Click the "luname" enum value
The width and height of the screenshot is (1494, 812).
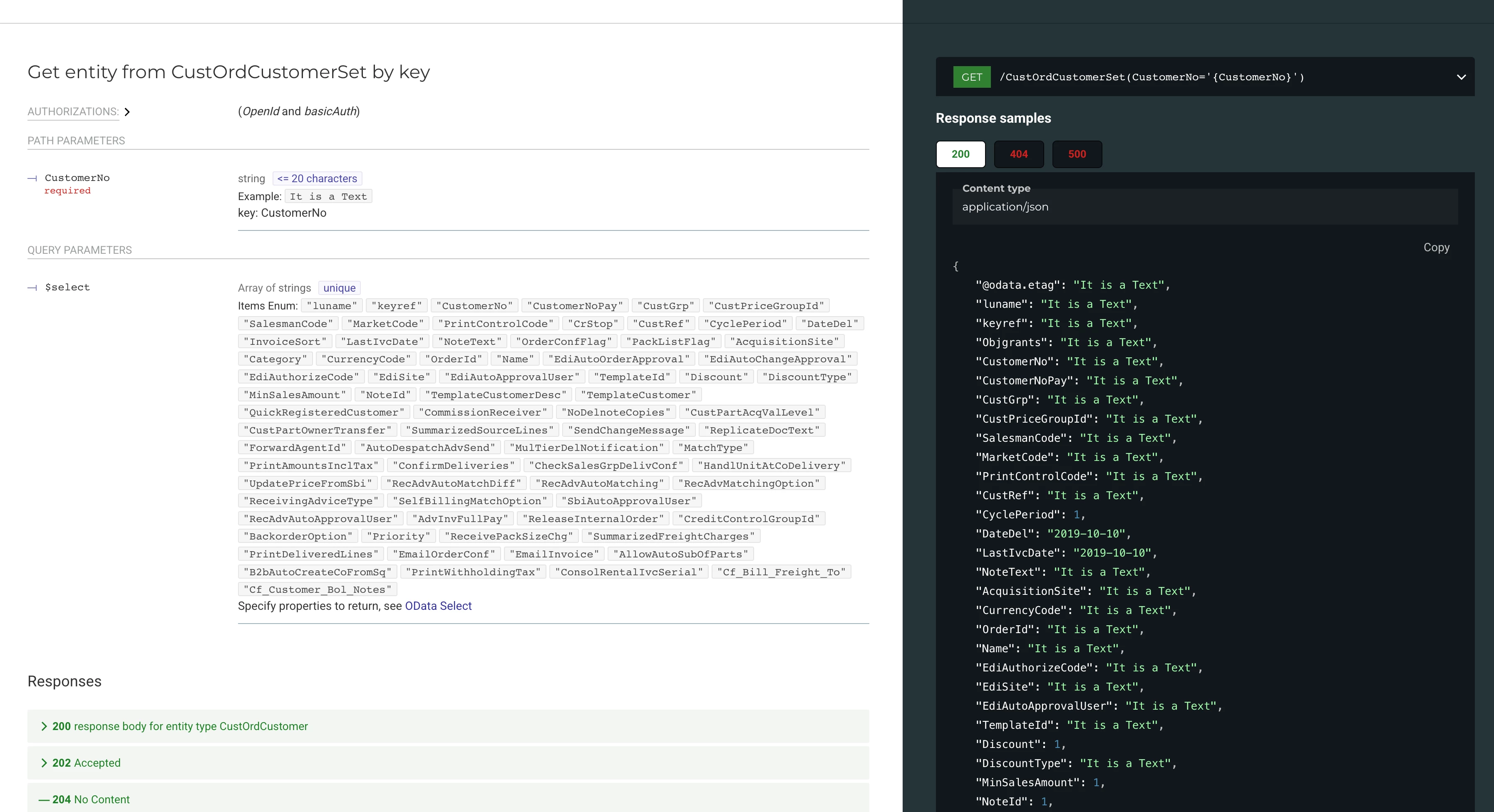(332, 306)
